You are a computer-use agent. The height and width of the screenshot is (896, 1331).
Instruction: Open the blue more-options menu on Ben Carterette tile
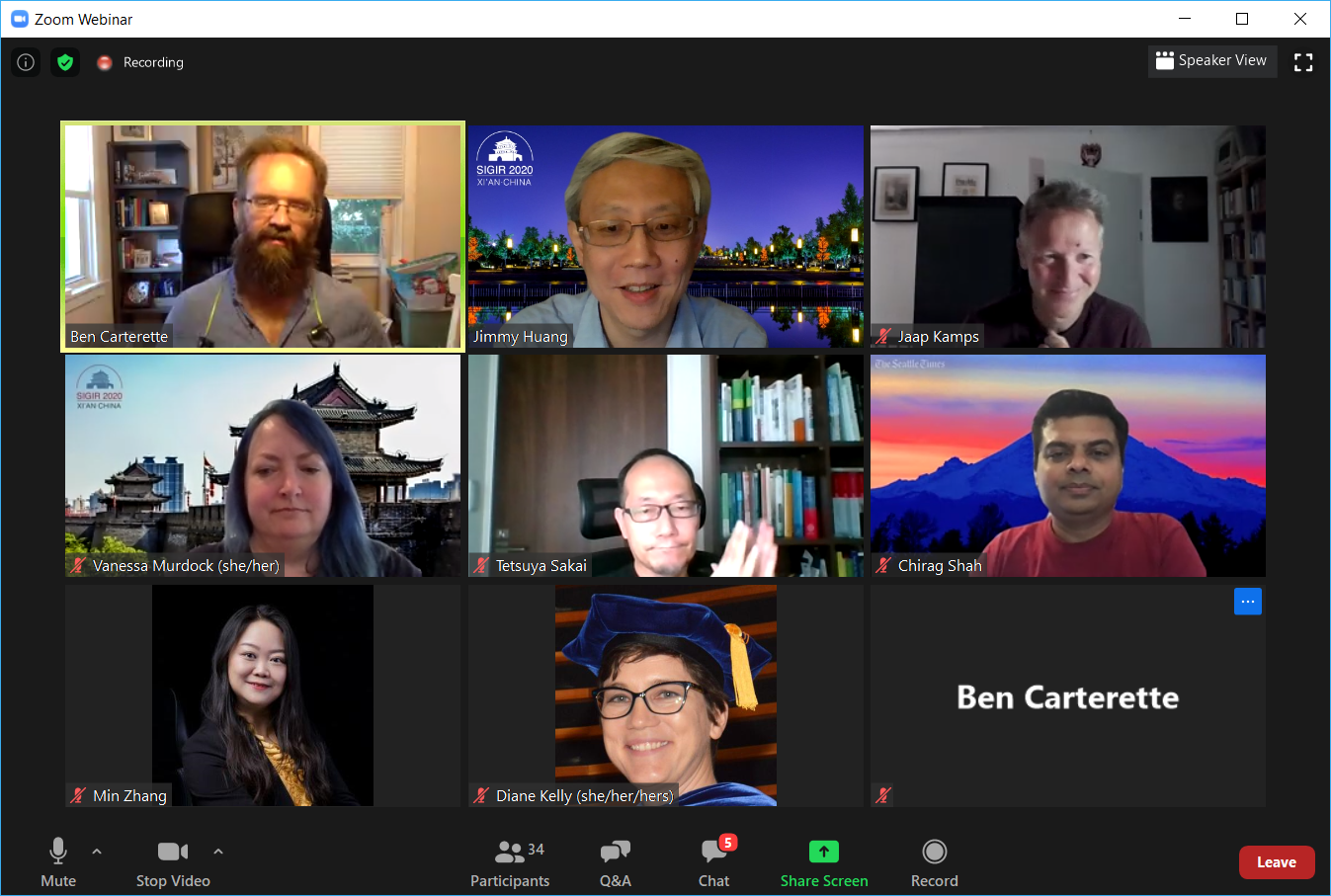(x=1248, y=602)
